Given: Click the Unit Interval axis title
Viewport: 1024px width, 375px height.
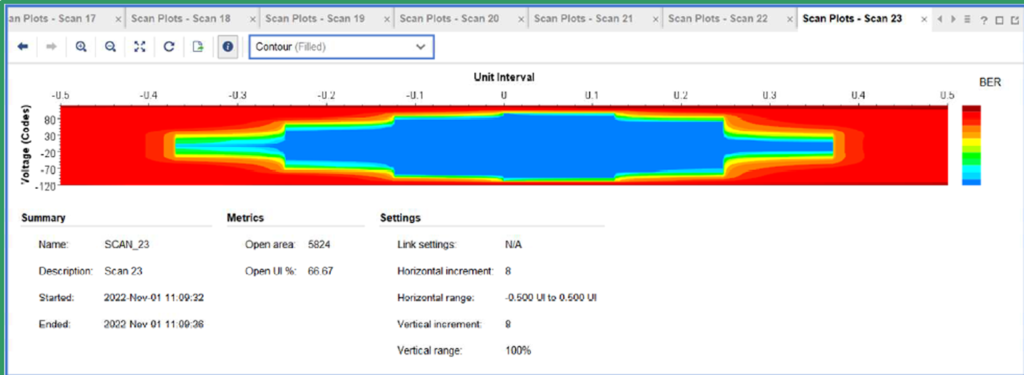Looking at the screenshot, I should pyautogui.click(x=504, y=76).
